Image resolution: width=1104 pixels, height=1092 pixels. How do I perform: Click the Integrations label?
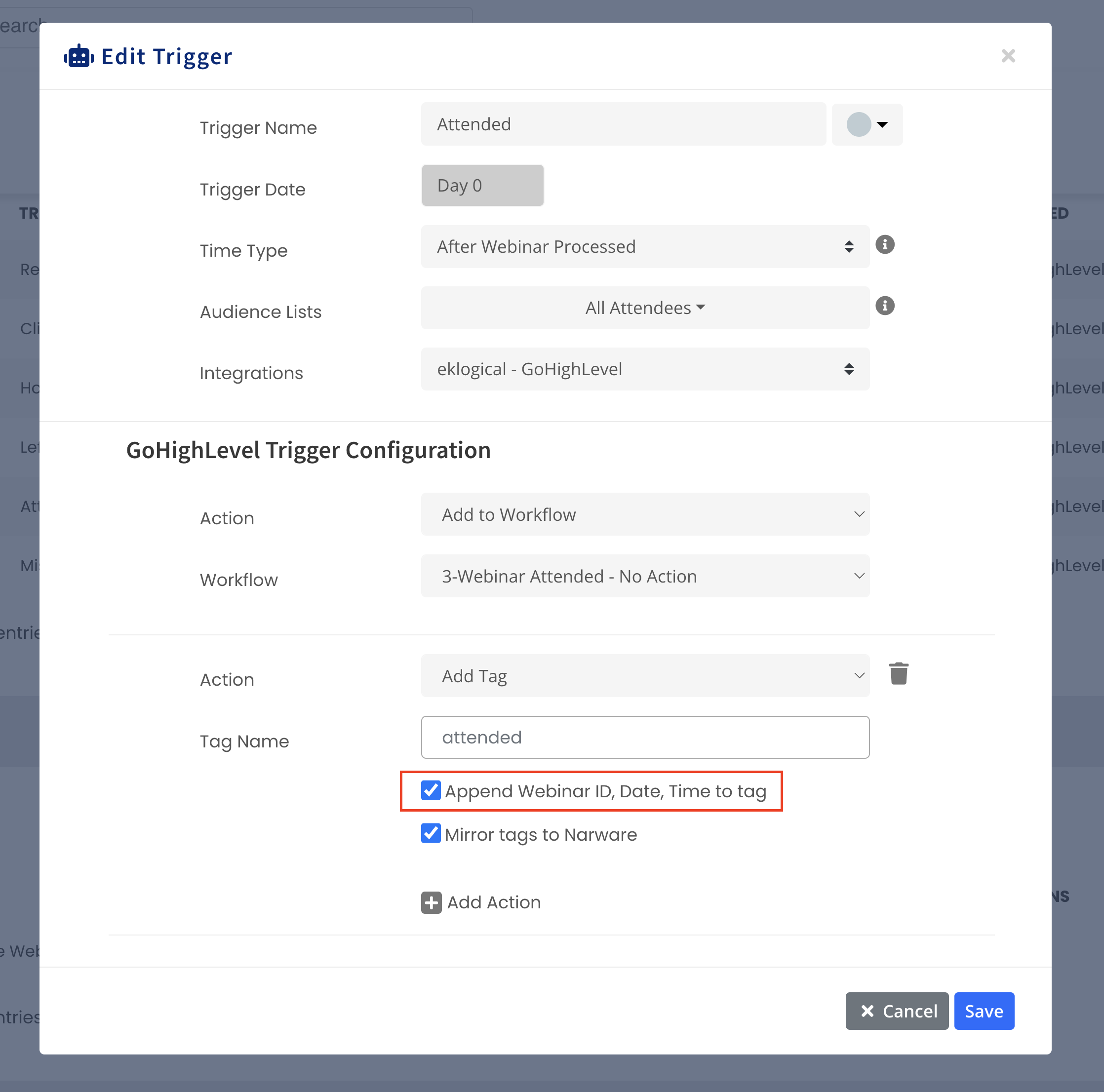click(251, 373)
